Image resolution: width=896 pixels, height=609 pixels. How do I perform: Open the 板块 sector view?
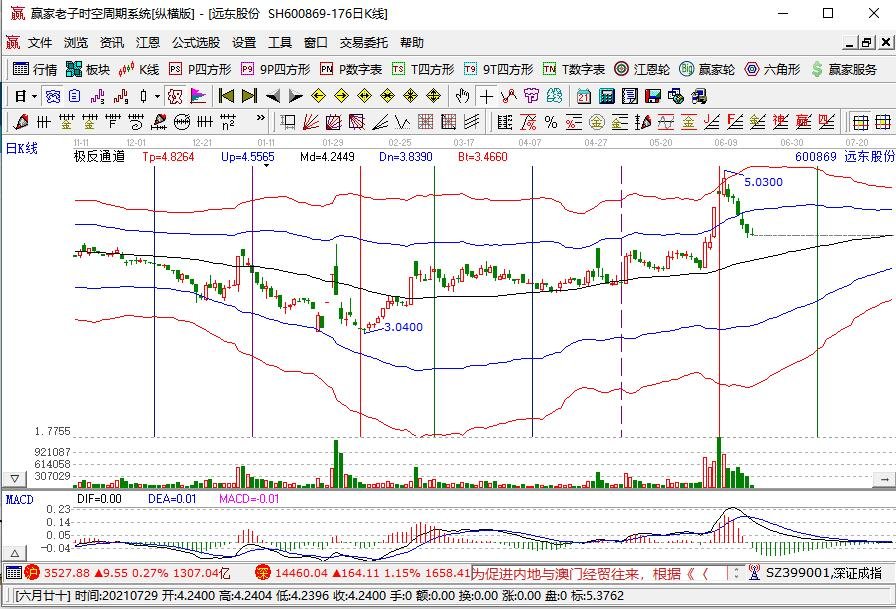87,69
